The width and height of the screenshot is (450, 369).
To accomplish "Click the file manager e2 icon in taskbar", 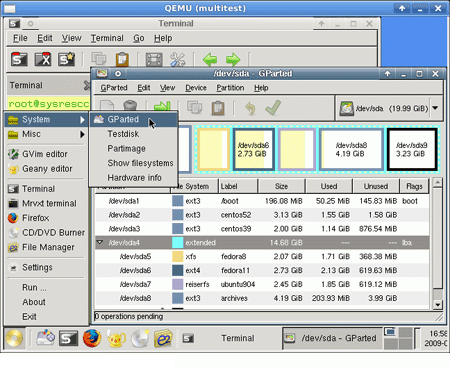I will (163, 339).
